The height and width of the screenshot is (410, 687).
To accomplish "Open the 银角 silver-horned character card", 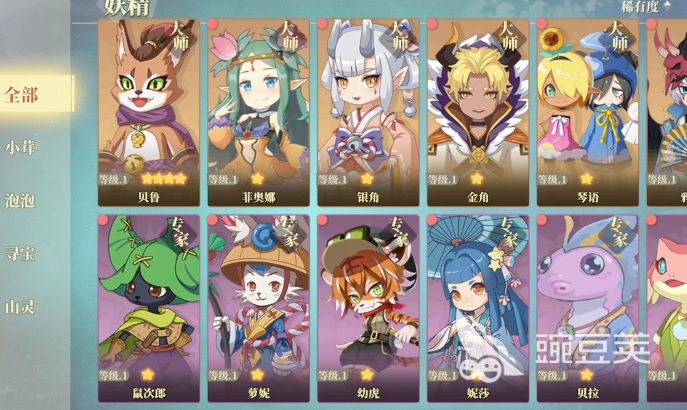I will click(x=368, y=113).
